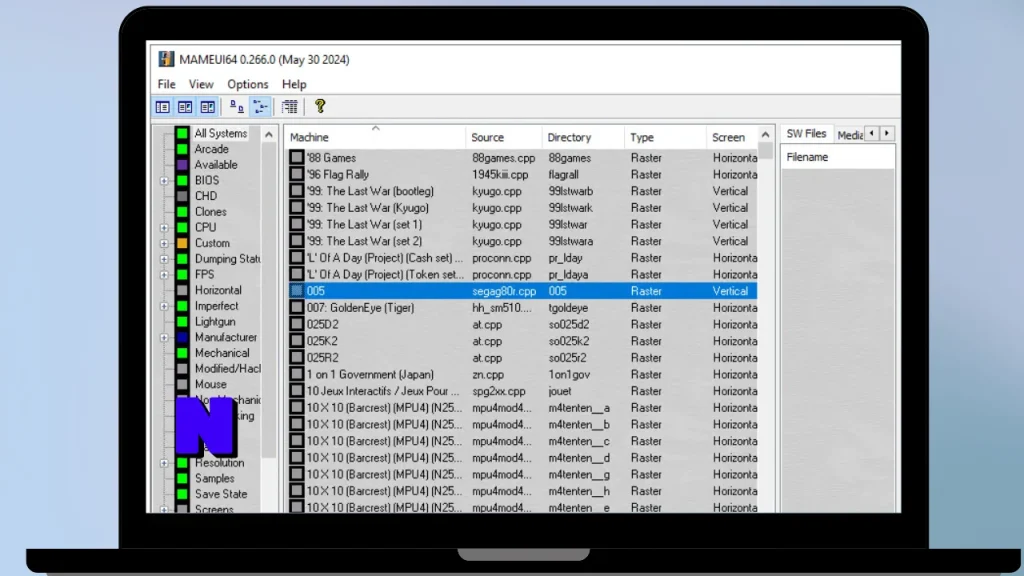Image resolution: width=1024 pixels, height=576 pixels.
Task: Toggle the folder list toolbar icon
Action: [163, 107]
